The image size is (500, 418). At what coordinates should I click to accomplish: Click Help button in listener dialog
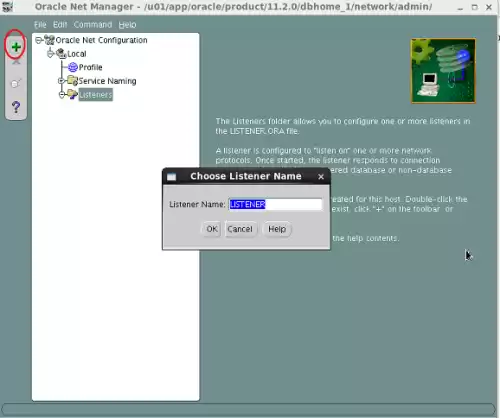click(x=277, y=229)
